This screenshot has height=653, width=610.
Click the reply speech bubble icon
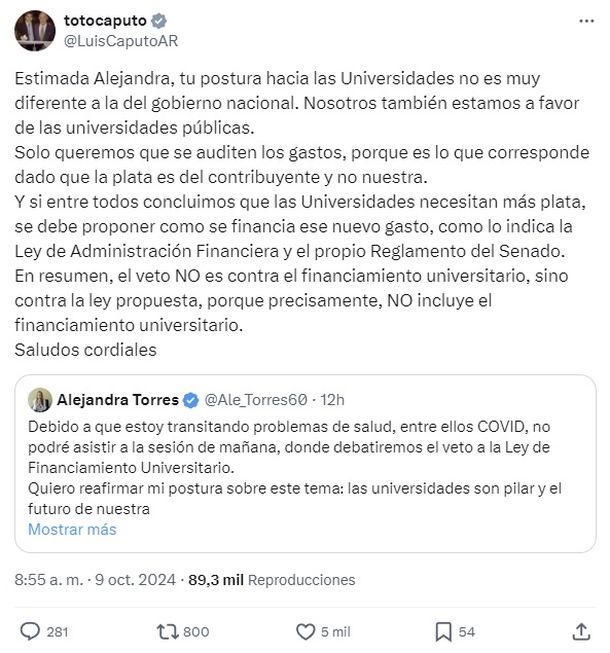pyautogui.click(x=30, y=631)
